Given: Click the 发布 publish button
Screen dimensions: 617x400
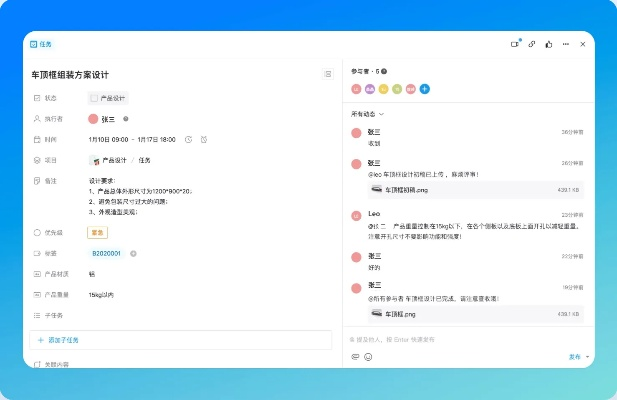Looking at the screenshot, I should [574, 357].
